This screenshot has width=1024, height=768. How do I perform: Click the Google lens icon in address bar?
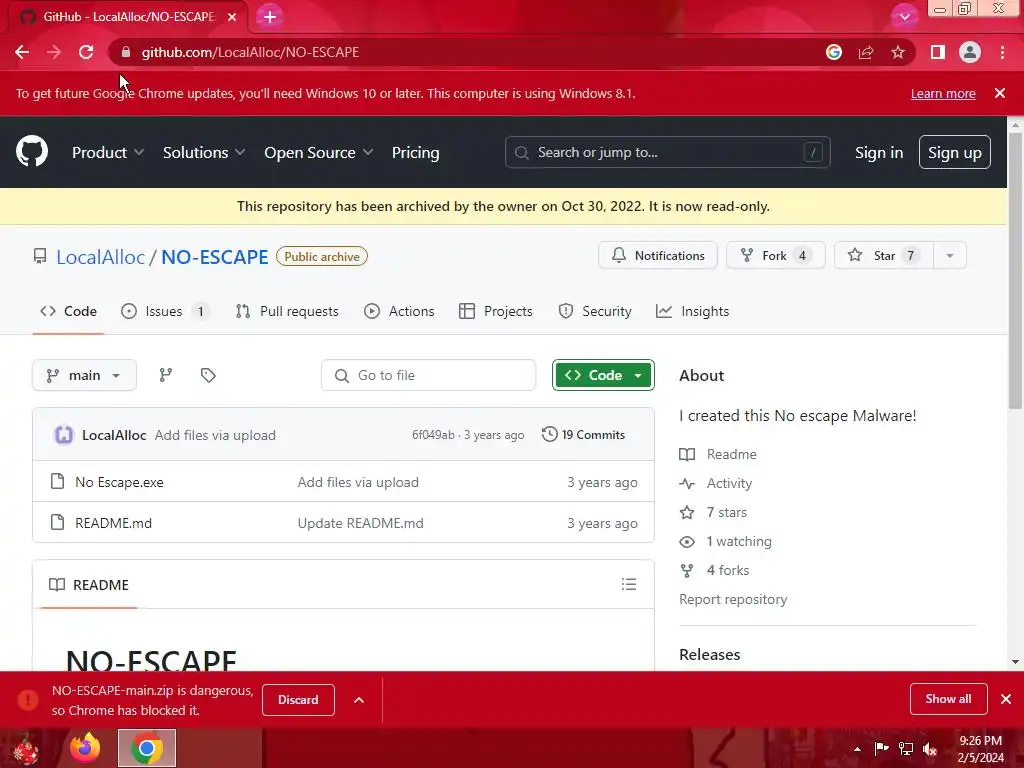[x=834, y=52]
